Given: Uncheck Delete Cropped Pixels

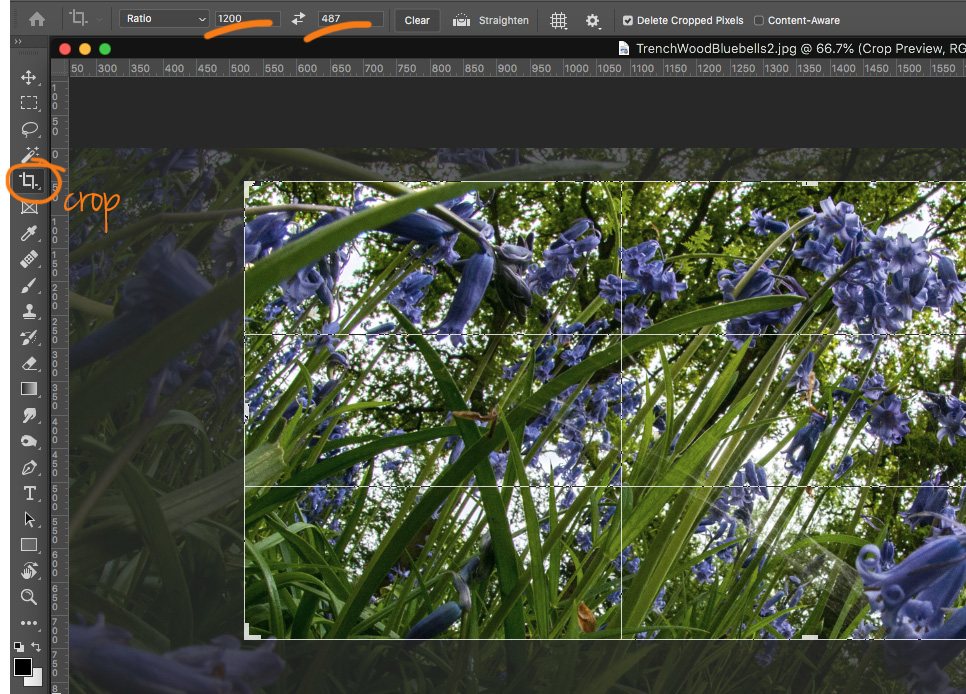Looking at the screenshot, I should 627,20.
